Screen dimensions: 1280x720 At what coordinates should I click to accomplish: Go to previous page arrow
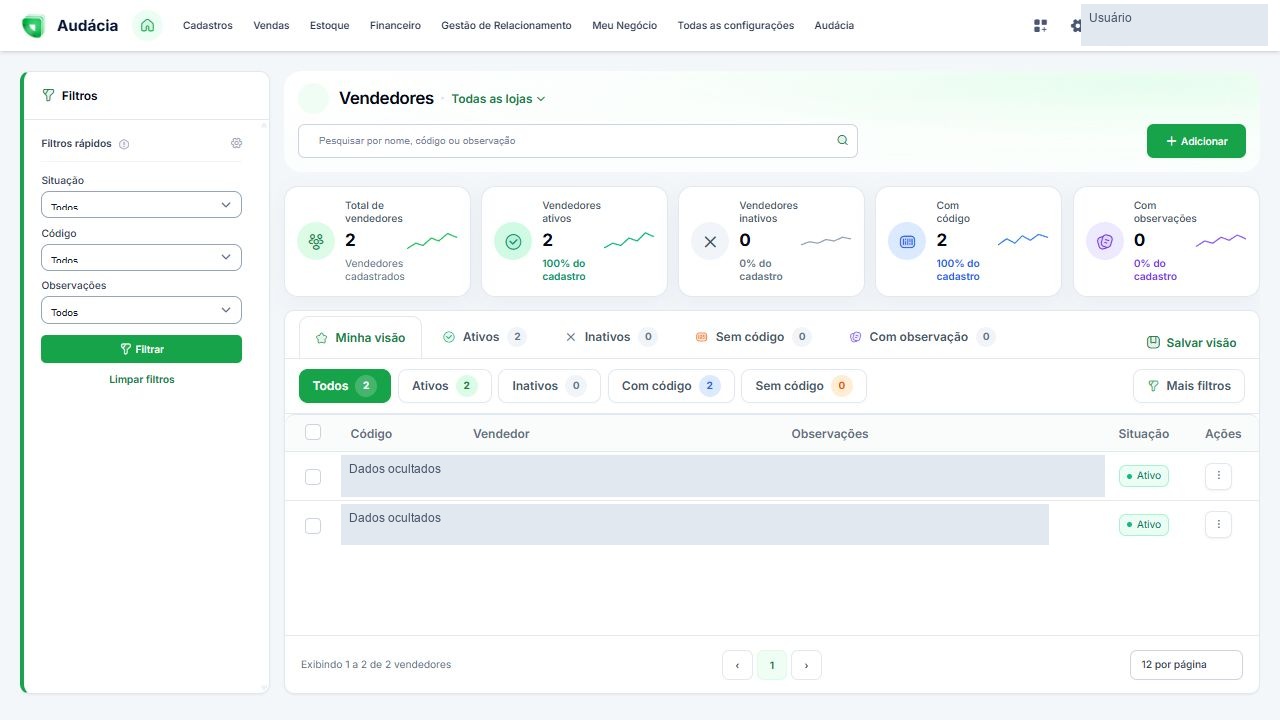737,665
